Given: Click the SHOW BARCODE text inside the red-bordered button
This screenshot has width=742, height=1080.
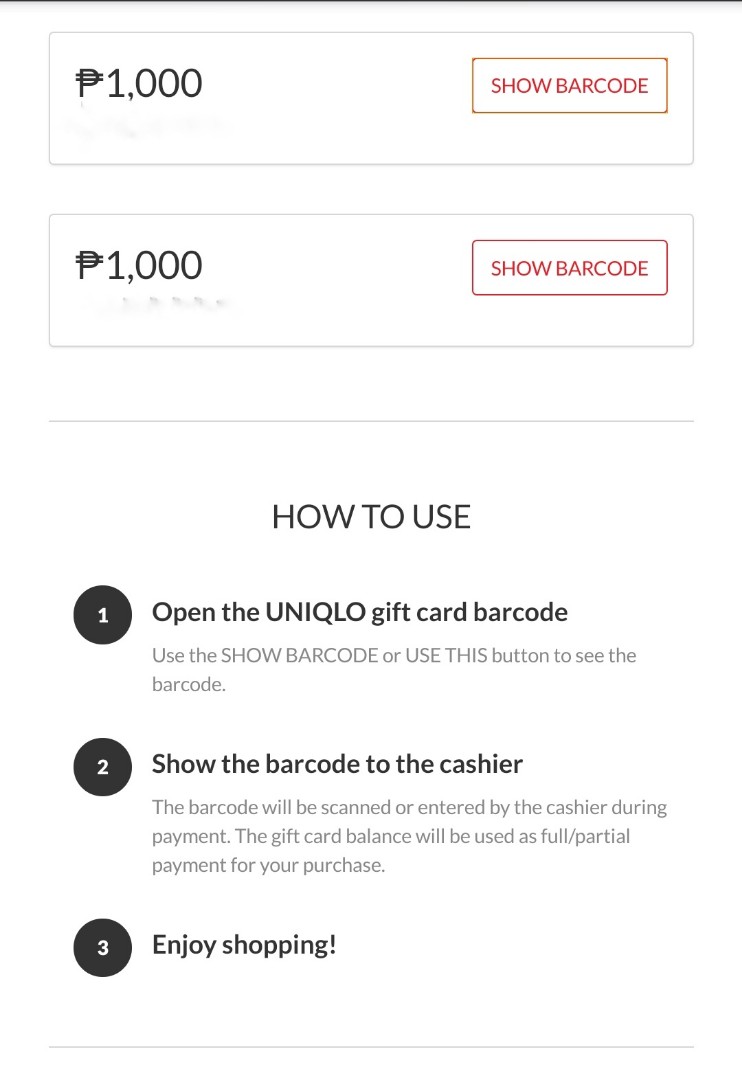Looking at the screenshot, I should pos(569,267).
